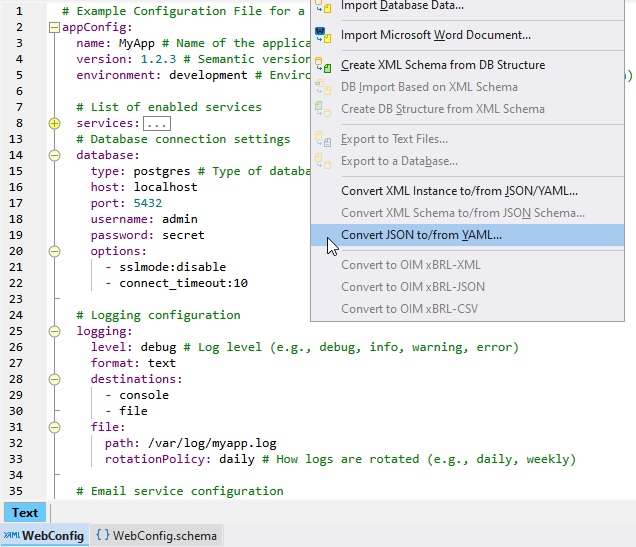Click the Export to Text Files icon
The image size is (636, 547).
324,139
